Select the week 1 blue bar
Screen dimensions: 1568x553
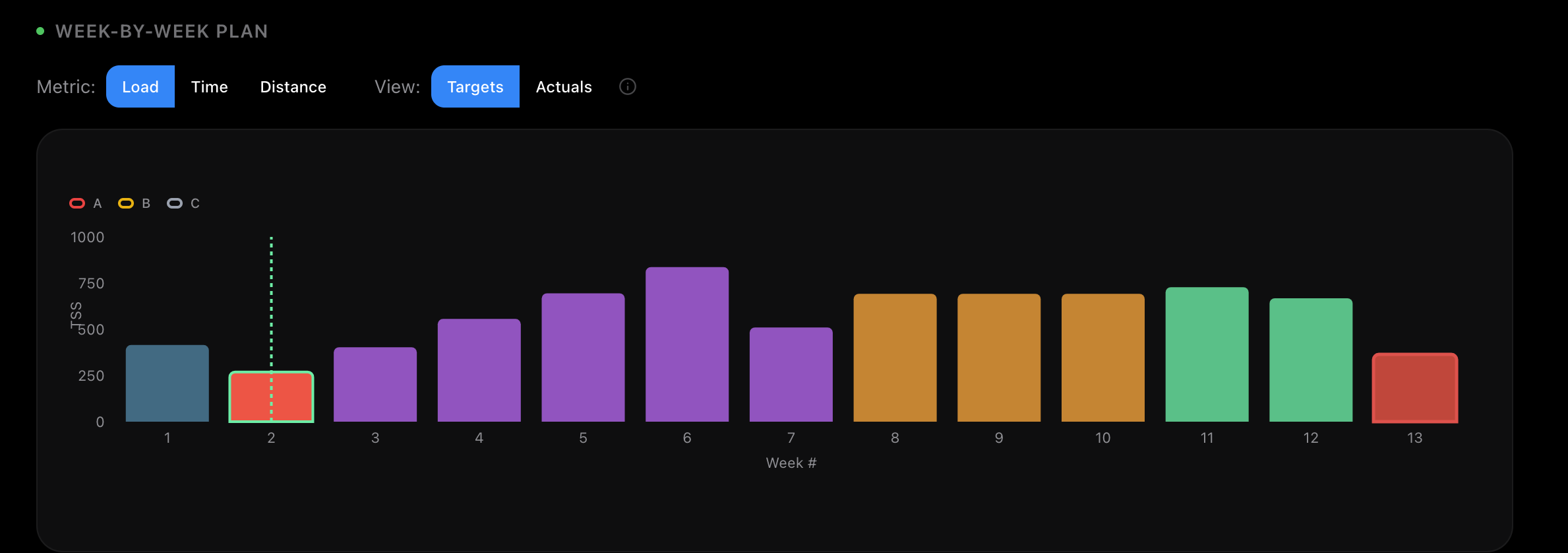(167, 383)
